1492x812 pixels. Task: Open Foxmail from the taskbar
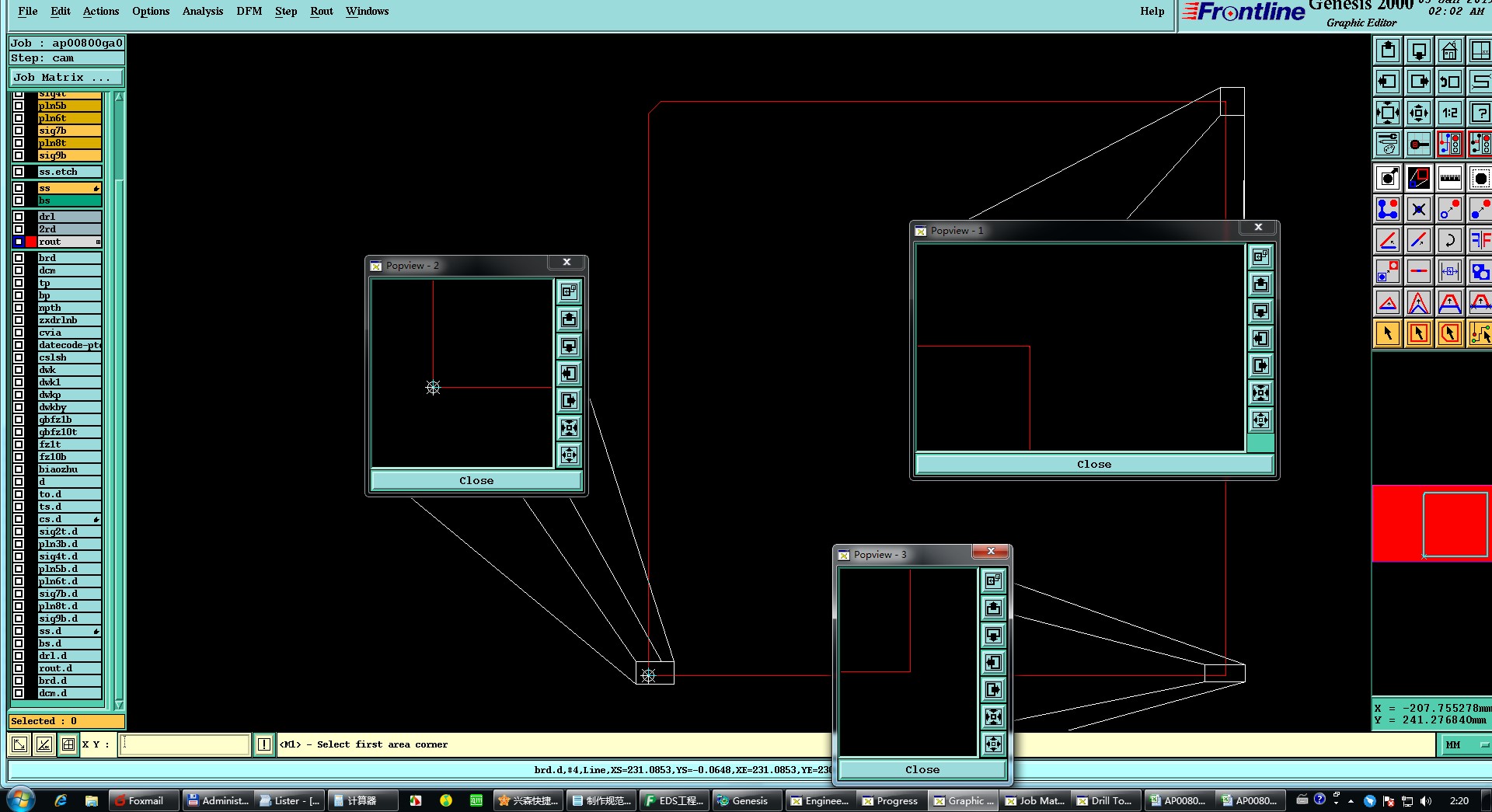coord(145,800)
